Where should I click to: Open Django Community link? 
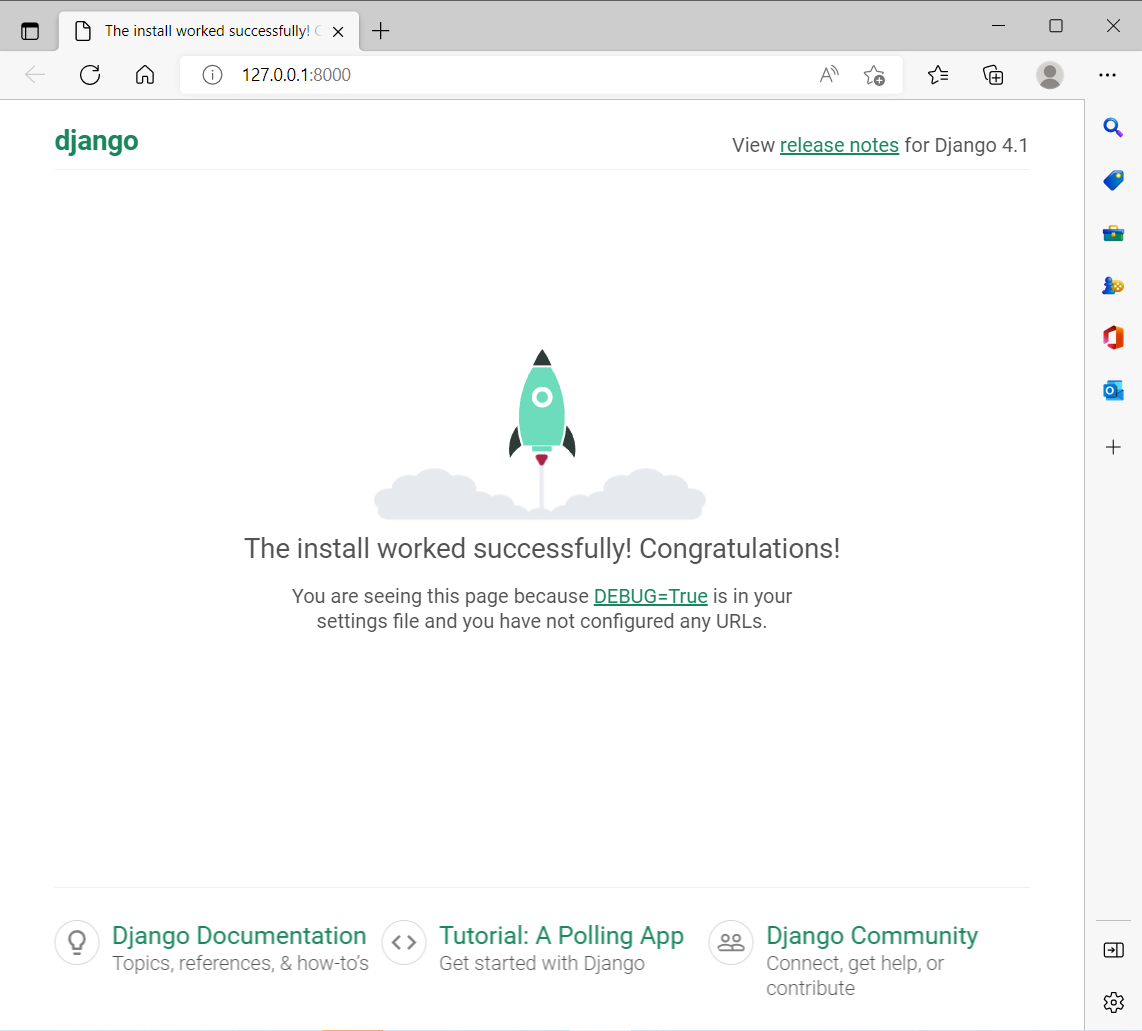click(x=872, y=935)
